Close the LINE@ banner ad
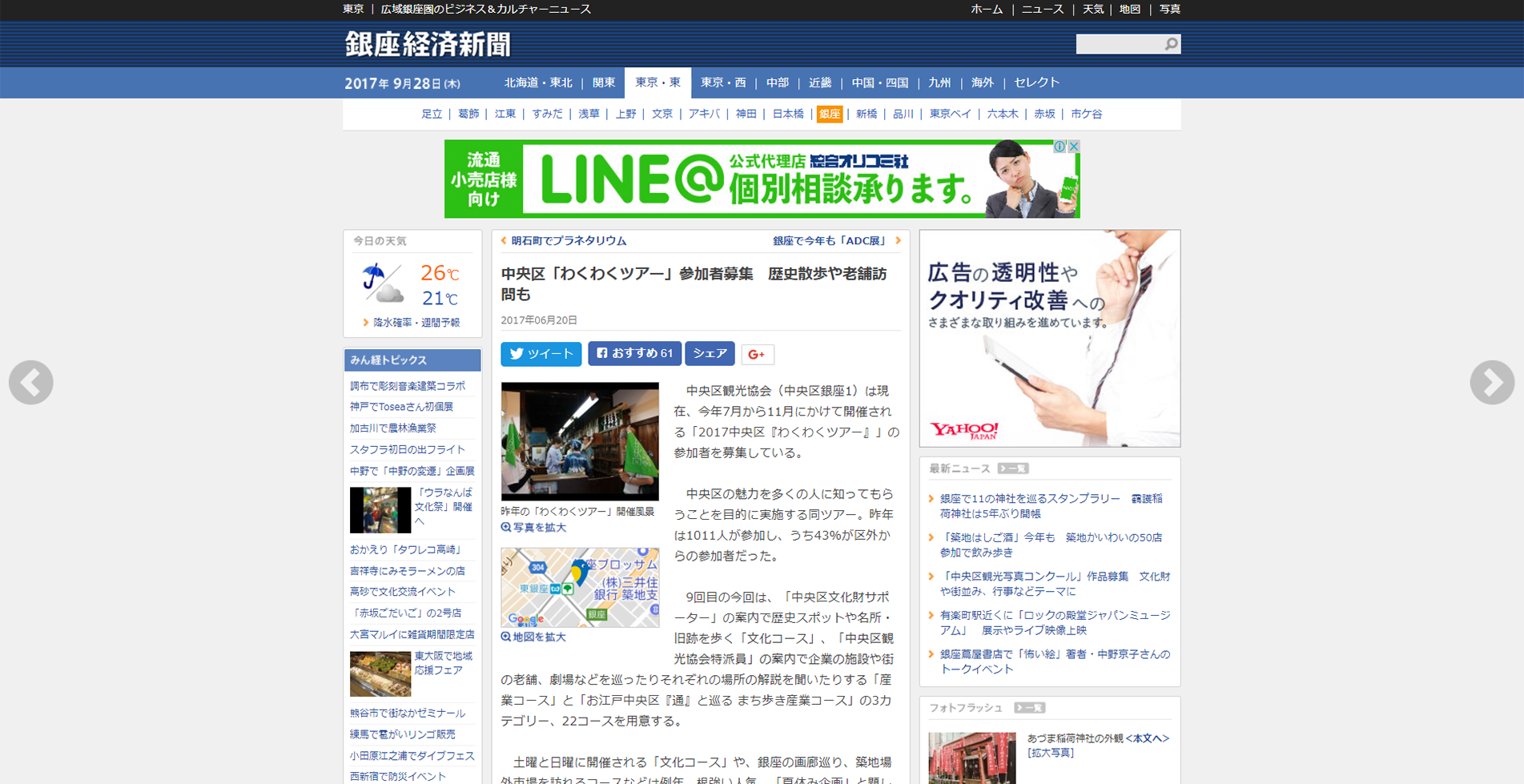 pyautogui.click(x=1074, y=147)
